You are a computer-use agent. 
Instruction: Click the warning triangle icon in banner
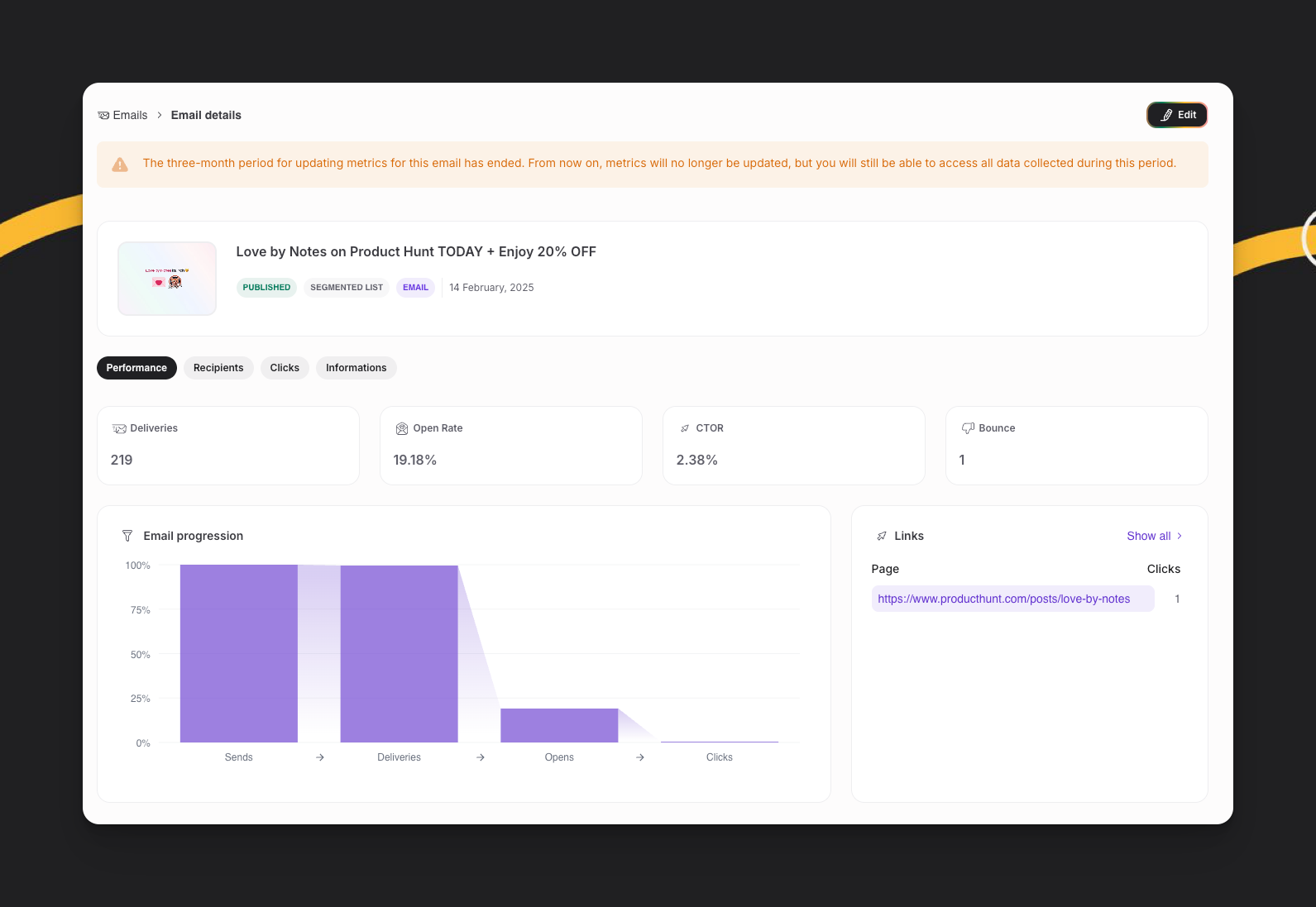point(120,165)
